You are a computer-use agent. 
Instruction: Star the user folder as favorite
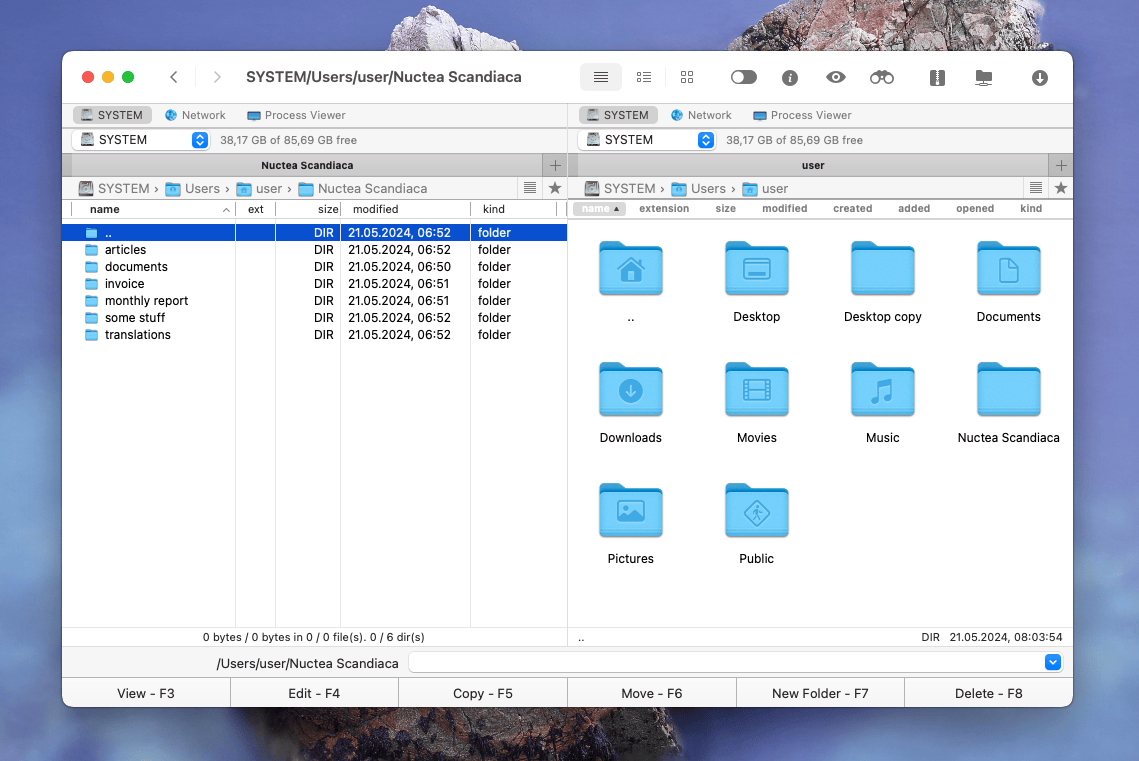point(1060,187)
